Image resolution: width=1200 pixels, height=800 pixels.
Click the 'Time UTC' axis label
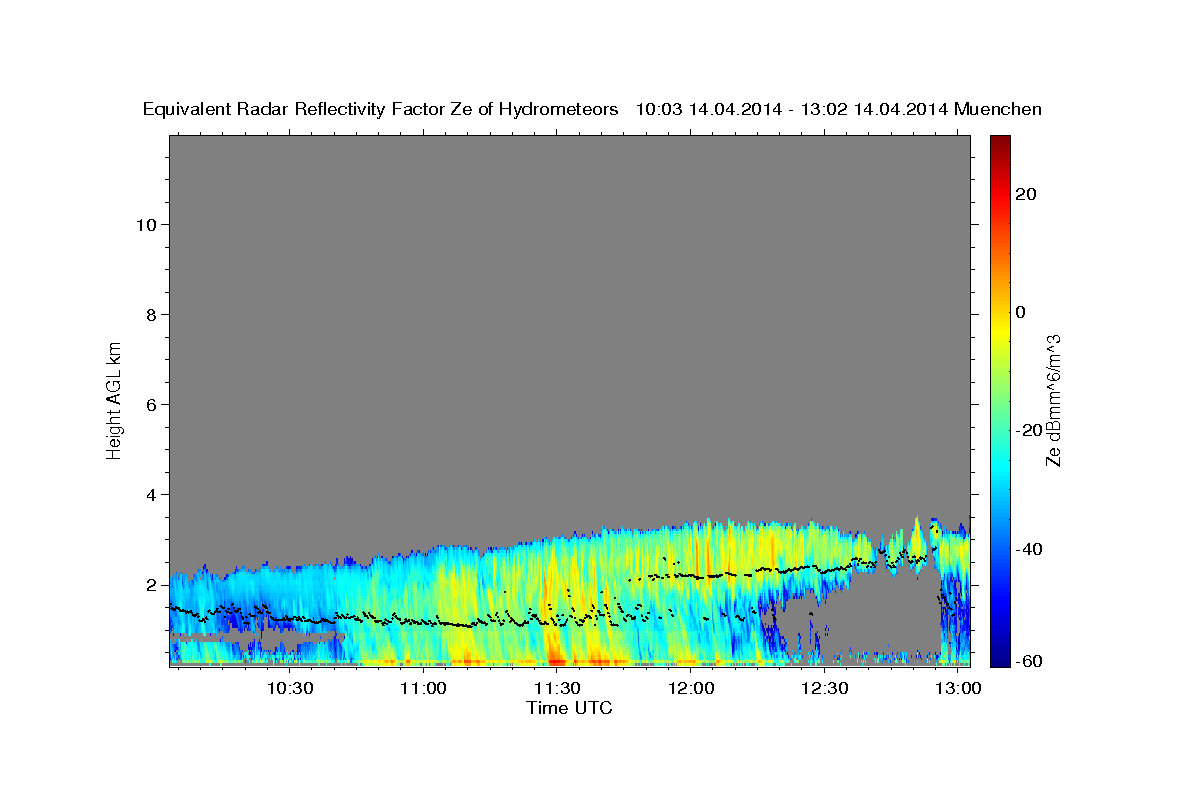569,708
